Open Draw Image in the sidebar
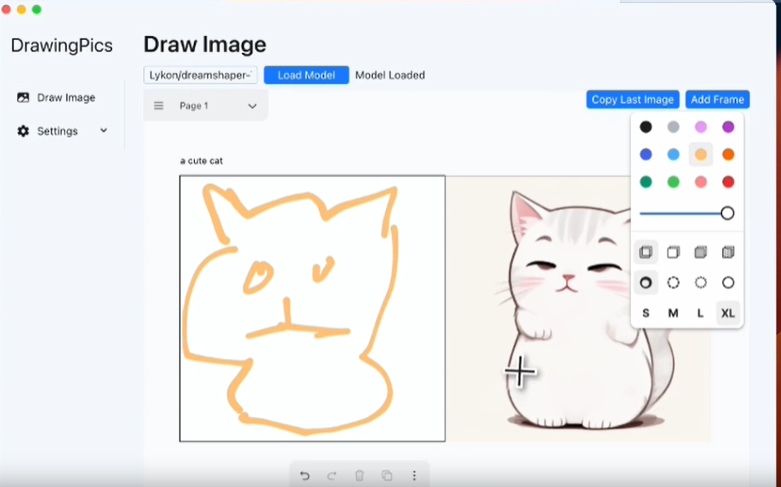This screenshot has width=781, height=487. pyautogui.click(x=66, y=98)
